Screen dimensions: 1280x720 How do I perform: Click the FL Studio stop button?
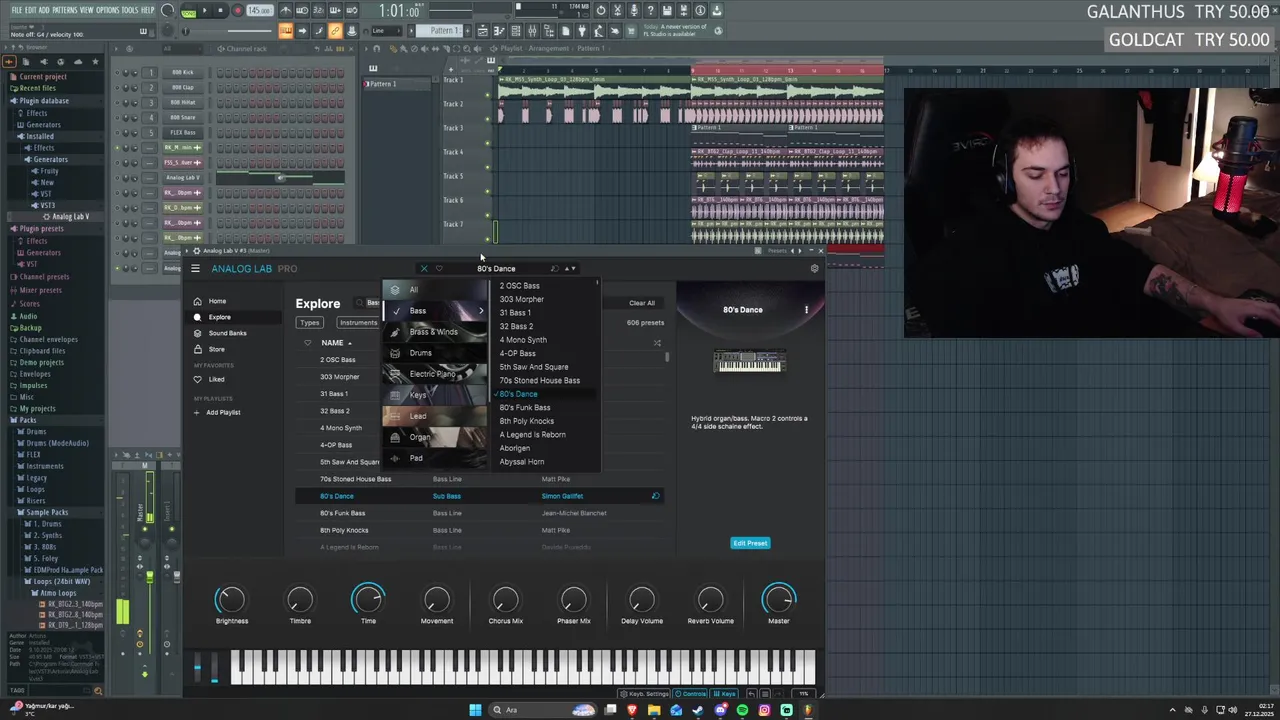[x=220, y=11]
